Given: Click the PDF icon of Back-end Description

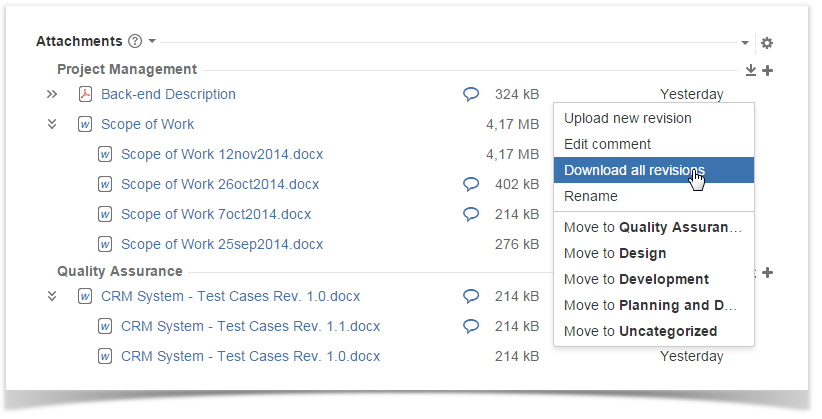Looking at the screenshot, I should (85, 95).
